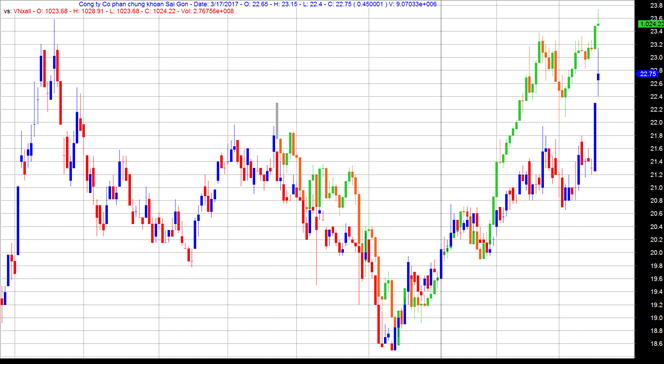This screenshot has width=664, height=366.
Task: Click the green 1,024.22 index value tag
Action: tap(651, 25)
